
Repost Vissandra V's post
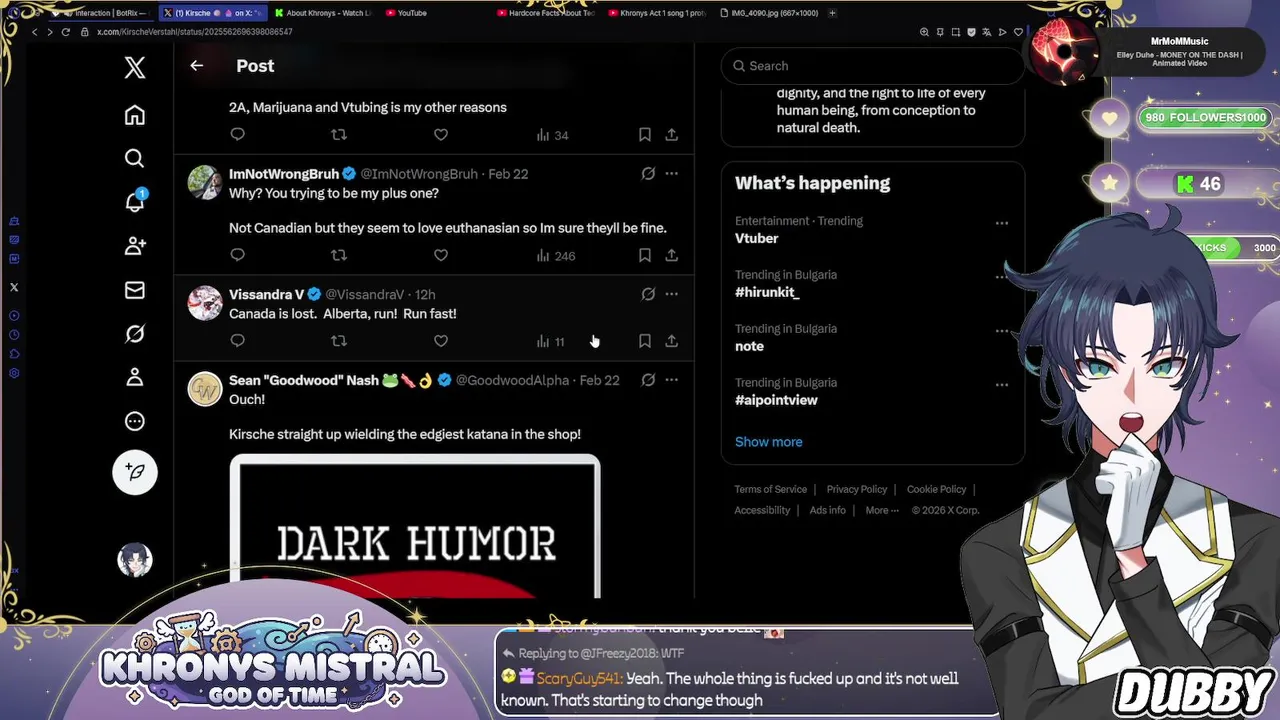pyautogui.click(x=339, y=341)
